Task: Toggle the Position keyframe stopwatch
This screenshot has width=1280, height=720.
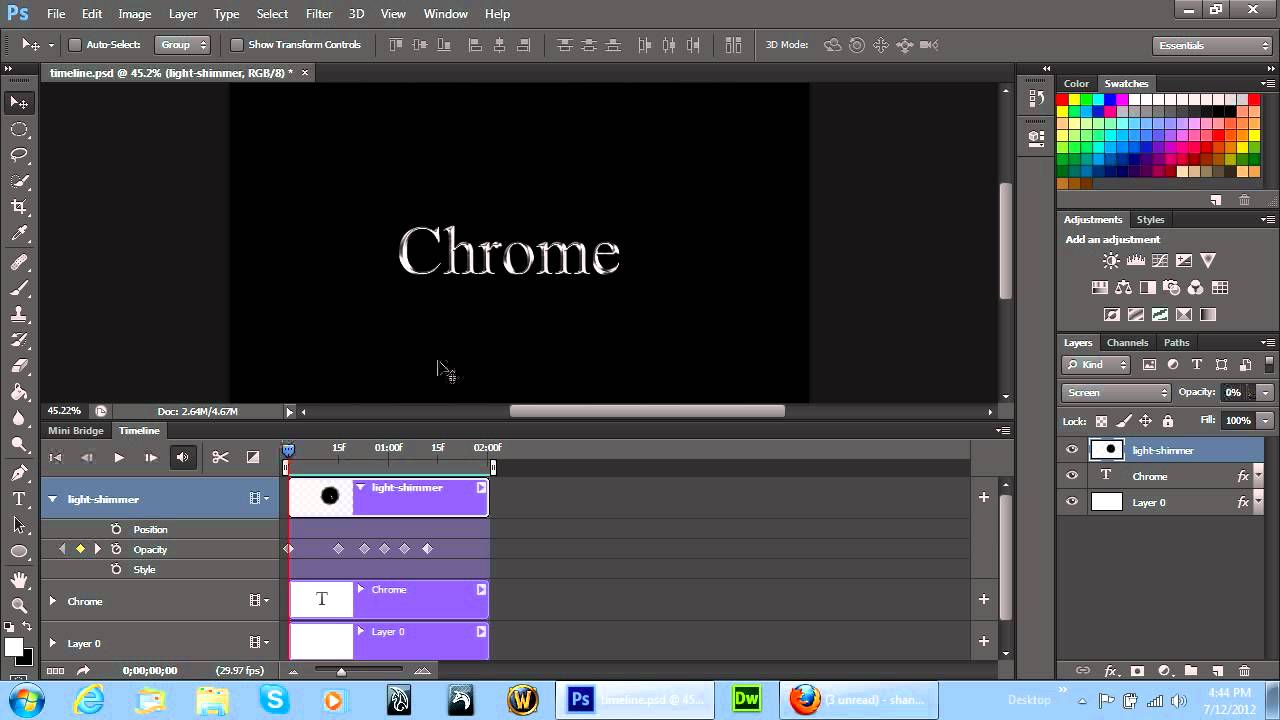Action: point(116,529)
